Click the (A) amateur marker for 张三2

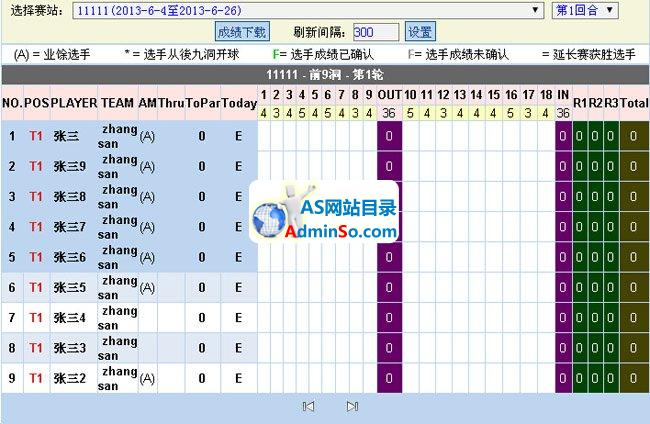[147, 378]
